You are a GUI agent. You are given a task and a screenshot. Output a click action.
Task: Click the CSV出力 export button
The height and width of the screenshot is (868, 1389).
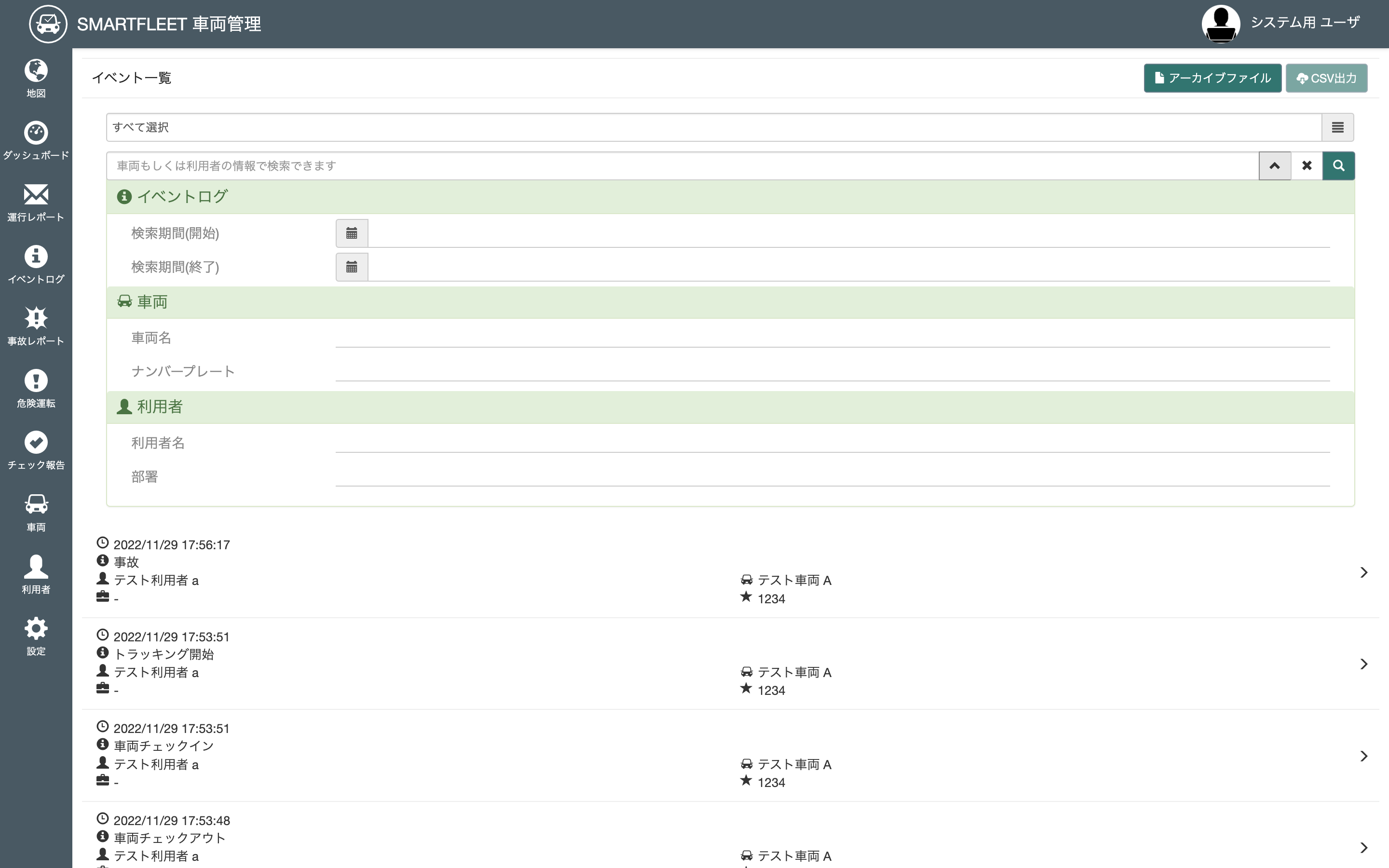[x=1326, y=78]
